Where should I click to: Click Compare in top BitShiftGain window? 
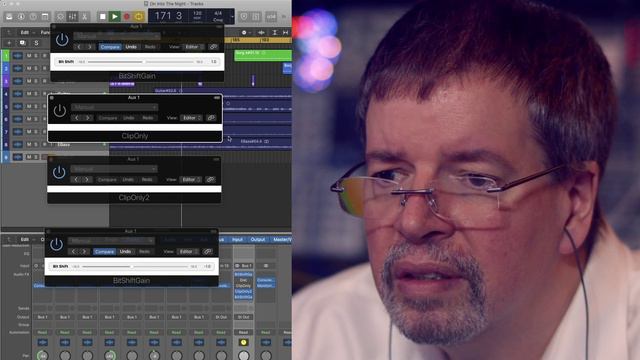[x=110, y=47]
